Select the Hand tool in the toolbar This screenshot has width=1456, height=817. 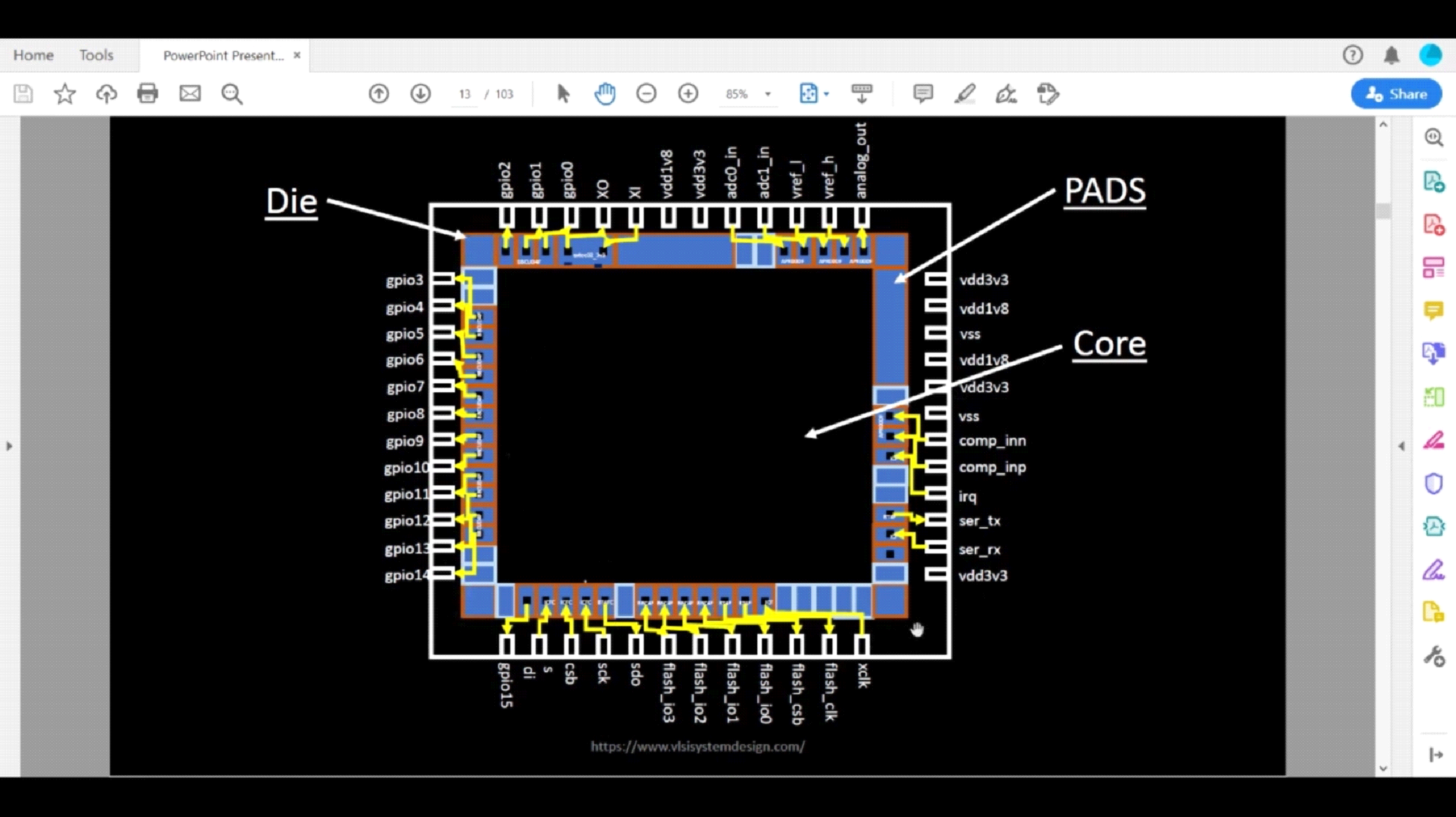(604, 94)
